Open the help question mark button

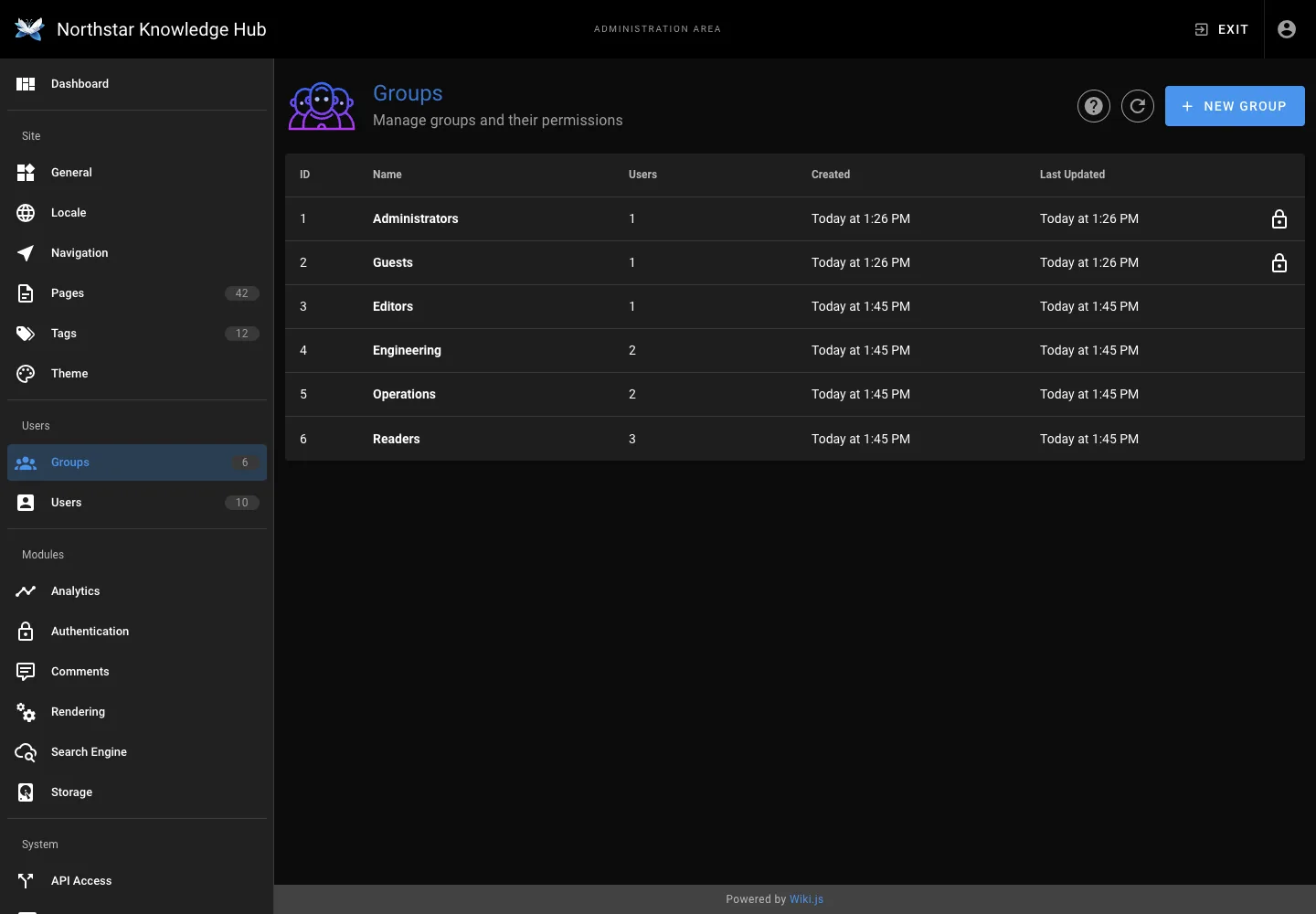(1094, 106)
